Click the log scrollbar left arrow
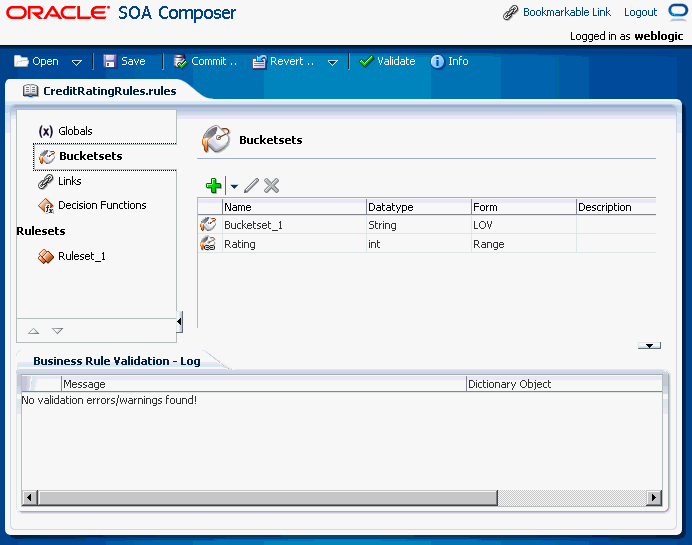 (x=29, y=498)
